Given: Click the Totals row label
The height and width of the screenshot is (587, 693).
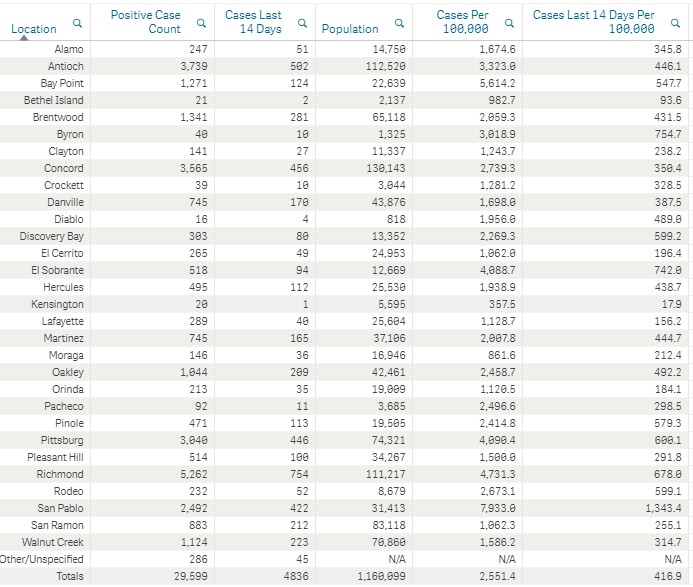Looking at the screenshot, I should [x=70, y=576].
